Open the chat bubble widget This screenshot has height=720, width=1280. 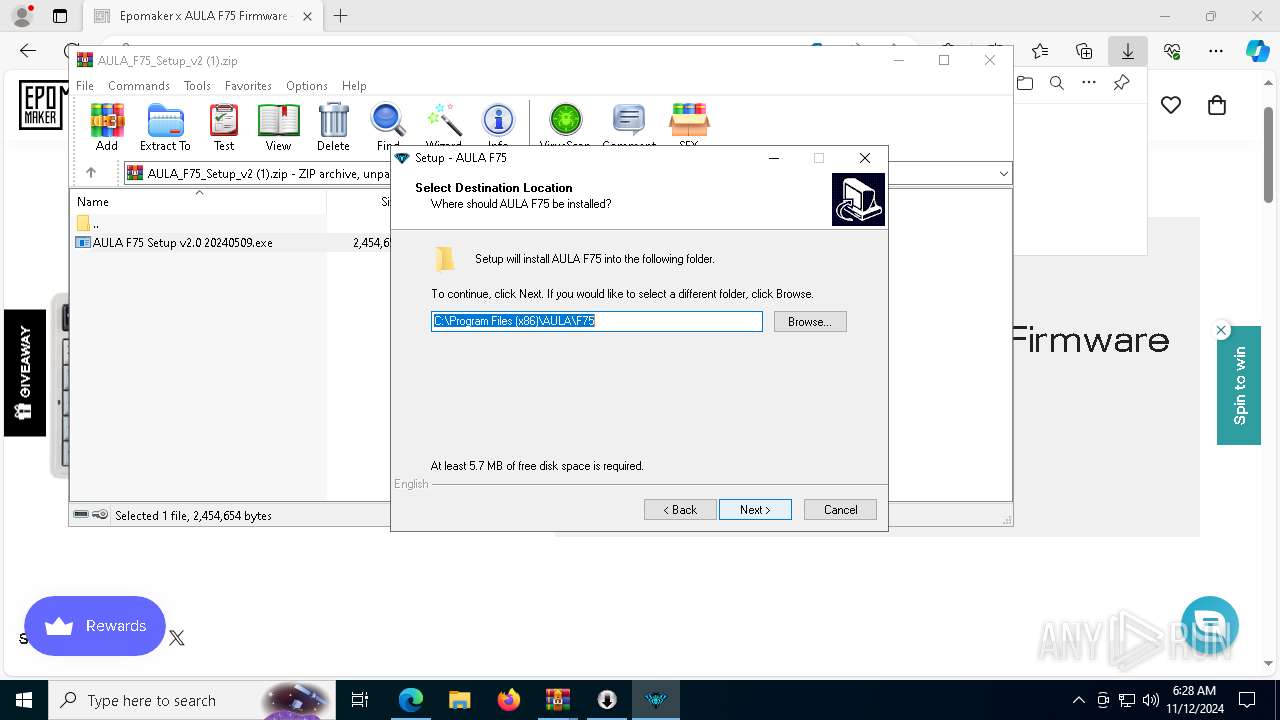click(x=1210, y=625)
